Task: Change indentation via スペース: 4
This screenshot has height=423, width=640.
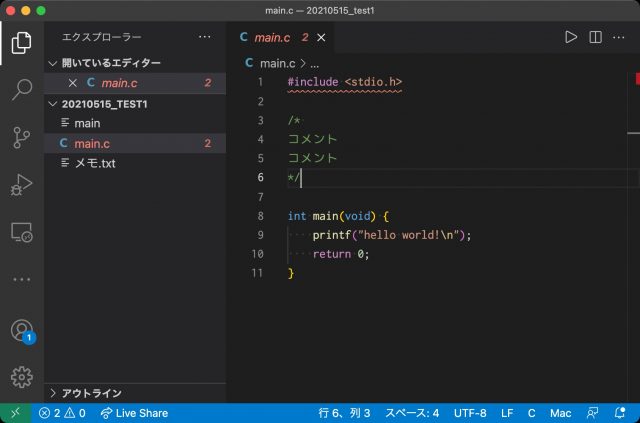Action: (412, 413)
